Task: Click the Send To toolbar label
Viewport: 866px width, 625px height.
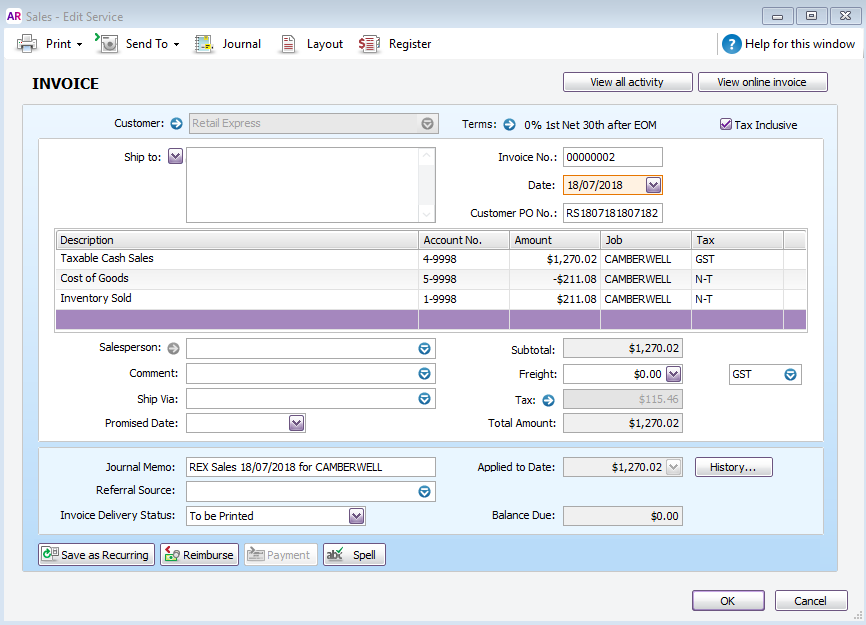Action: (146, 44)
